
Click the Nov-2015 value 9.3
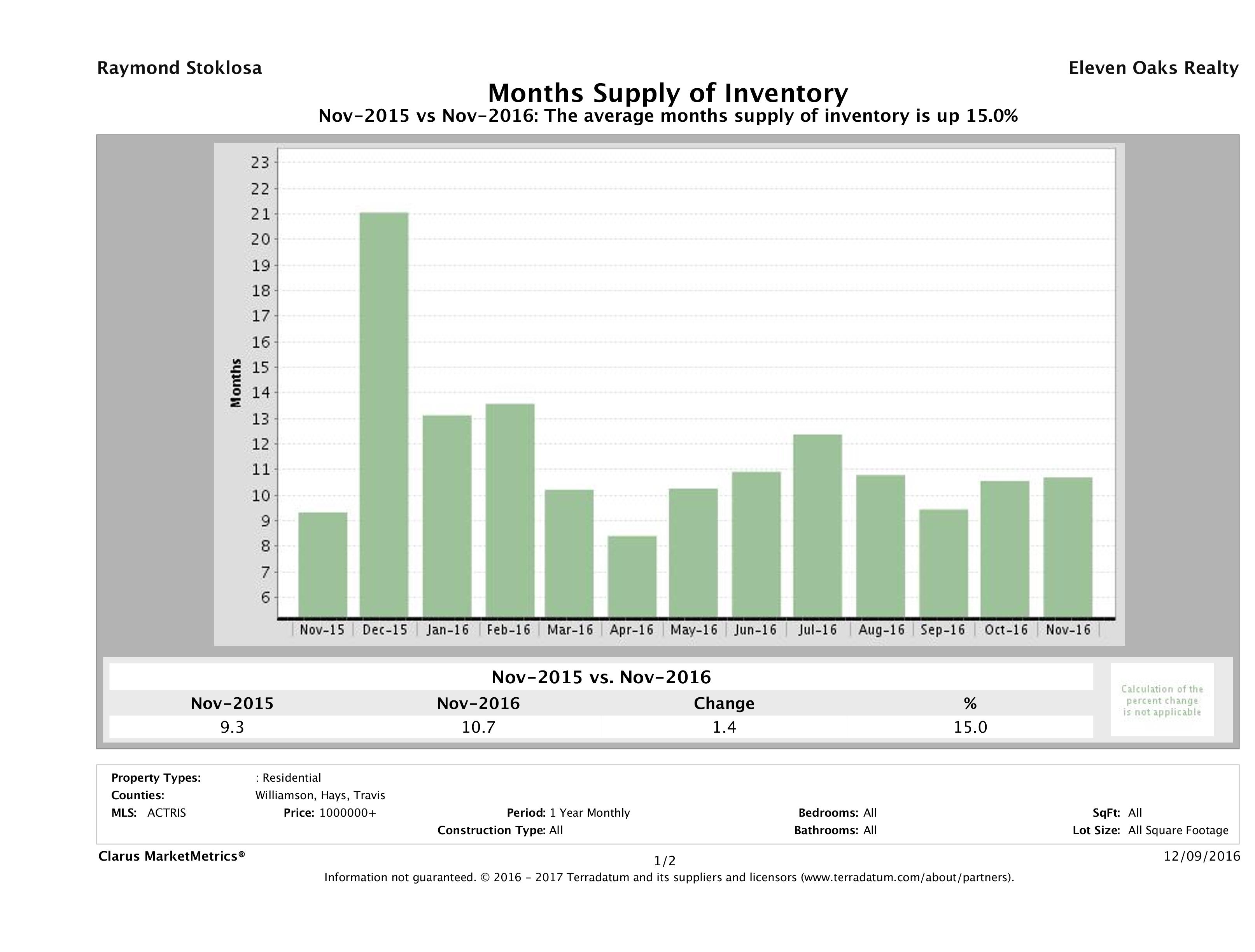[x=232, y=727]
